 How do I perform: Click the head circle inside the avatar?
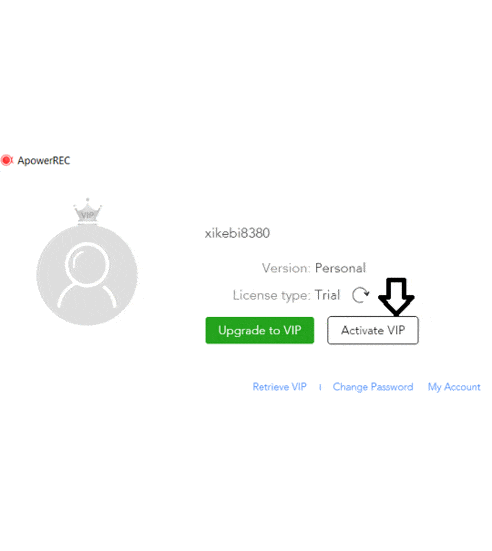[x=86, y=263]
